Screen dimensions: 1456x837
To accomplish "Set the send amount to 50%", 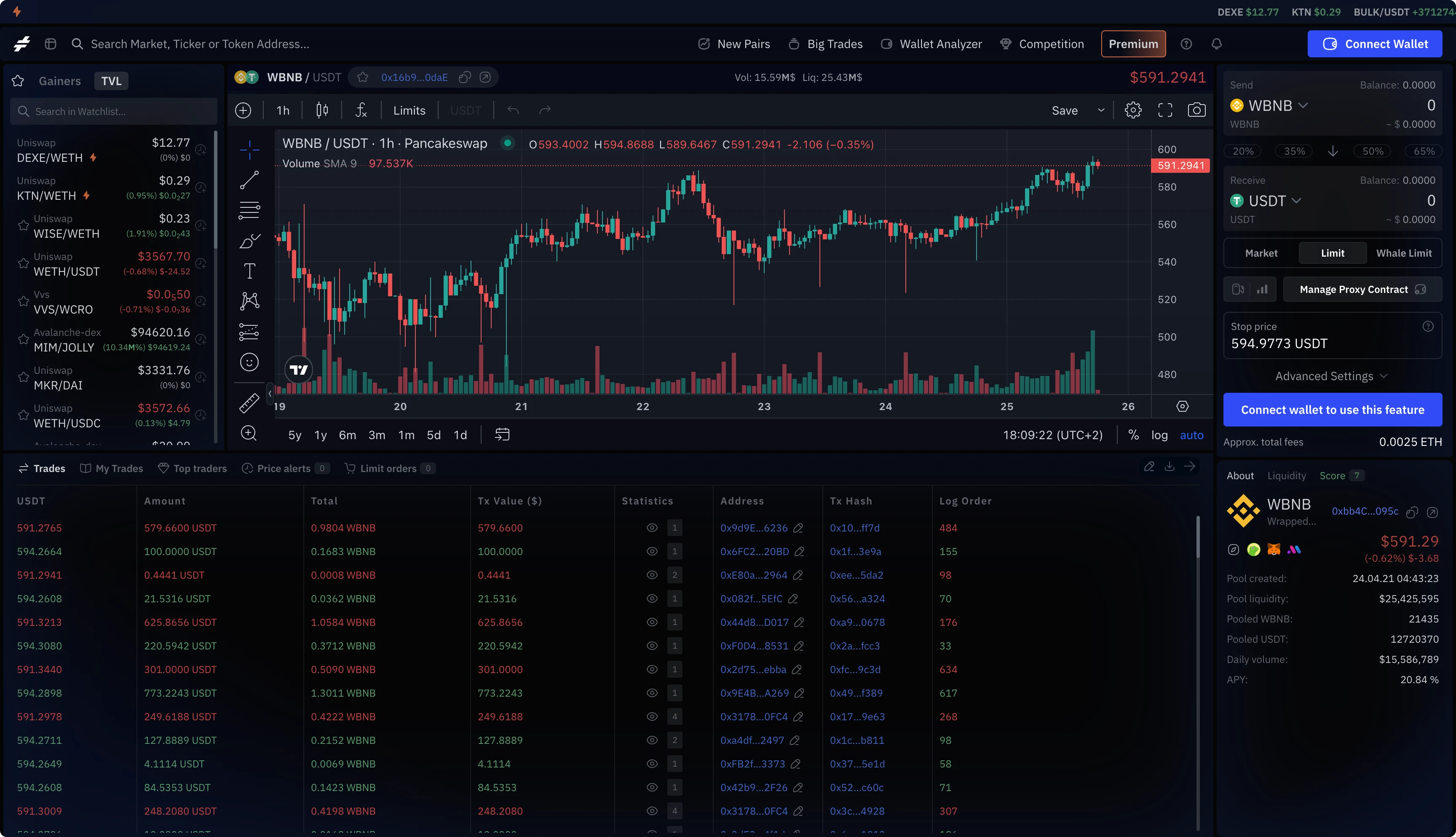I will pyautogui.click(x=1373, y=151).
